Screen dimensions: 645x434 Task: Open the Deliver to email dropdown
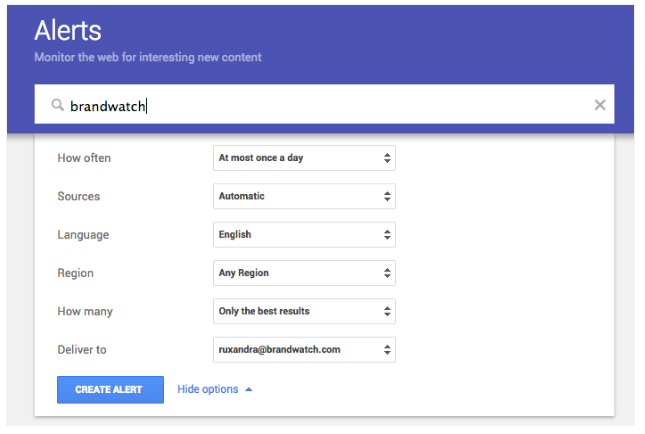coord(304,350)
